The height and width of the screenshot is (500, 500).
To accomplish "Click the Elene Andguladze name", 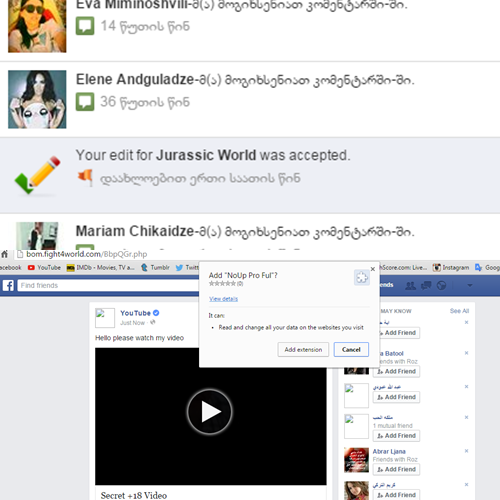I will tap(135, 80).
